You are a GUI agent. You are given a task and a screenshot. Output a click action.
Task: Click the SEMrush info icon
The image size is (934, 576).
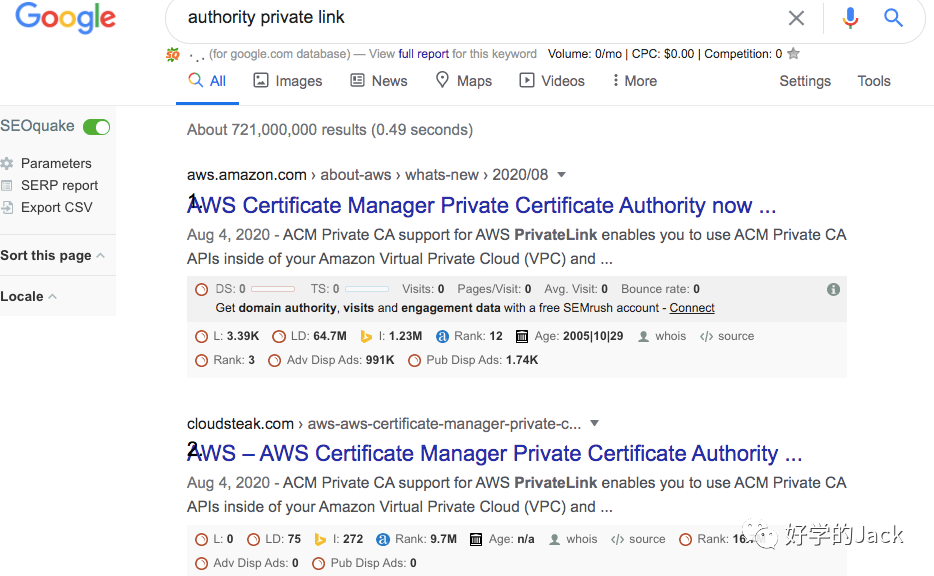tap(833, 289)
